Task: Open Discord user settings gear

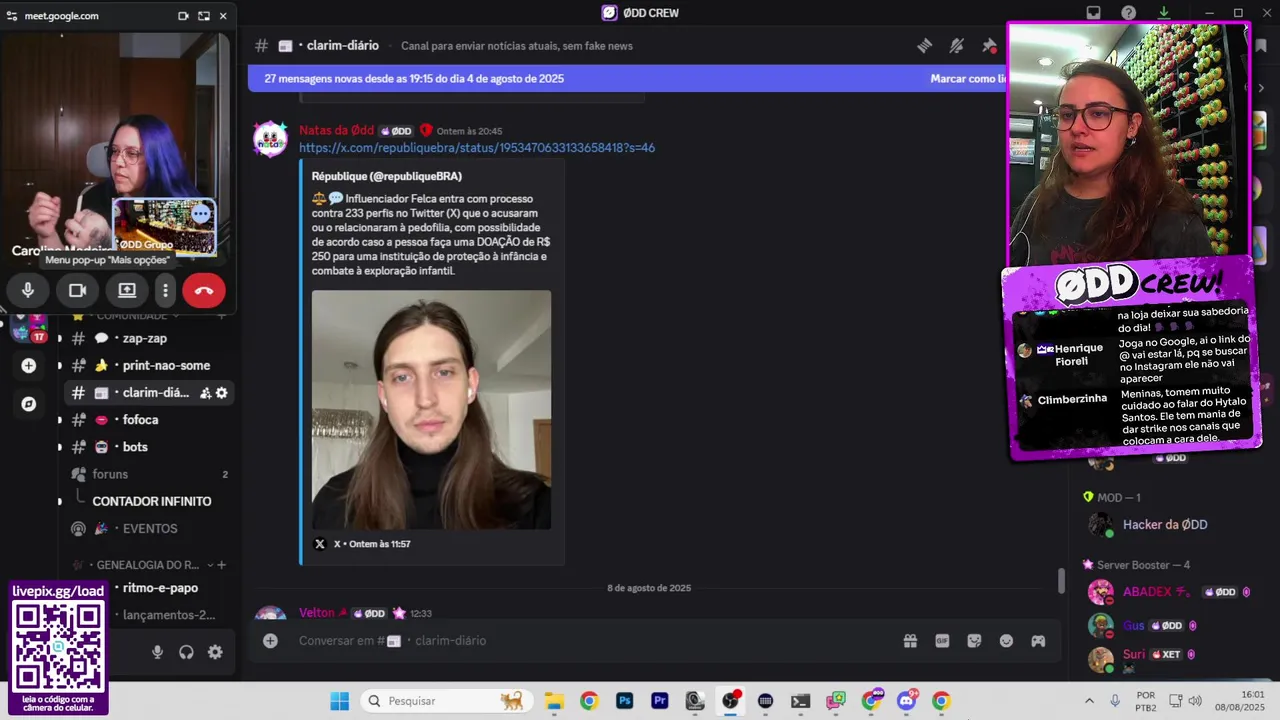Action: 215,652
